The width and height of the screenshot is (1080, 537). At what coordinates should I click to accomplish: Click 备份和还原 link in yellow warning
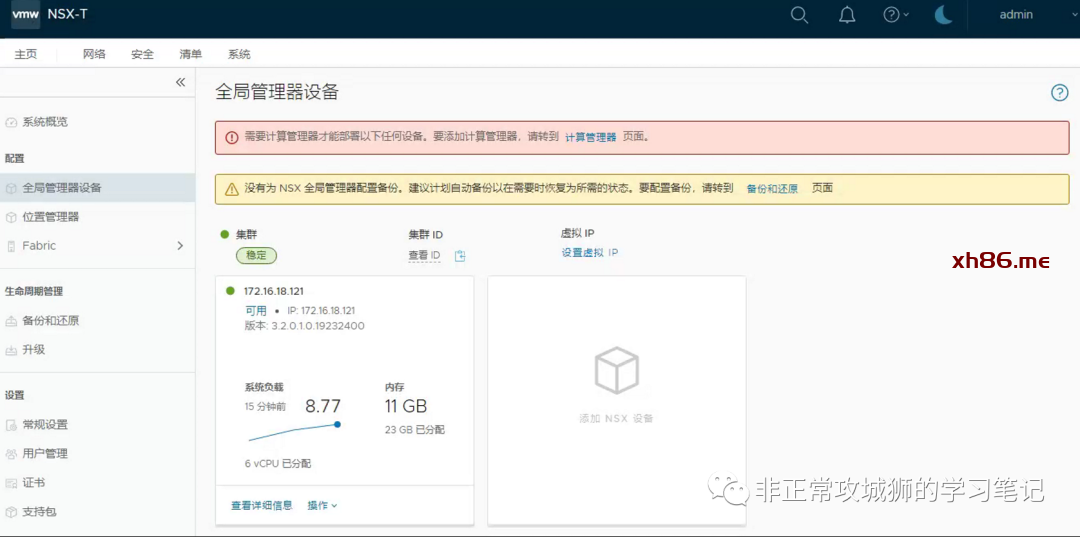coord(772,189)
